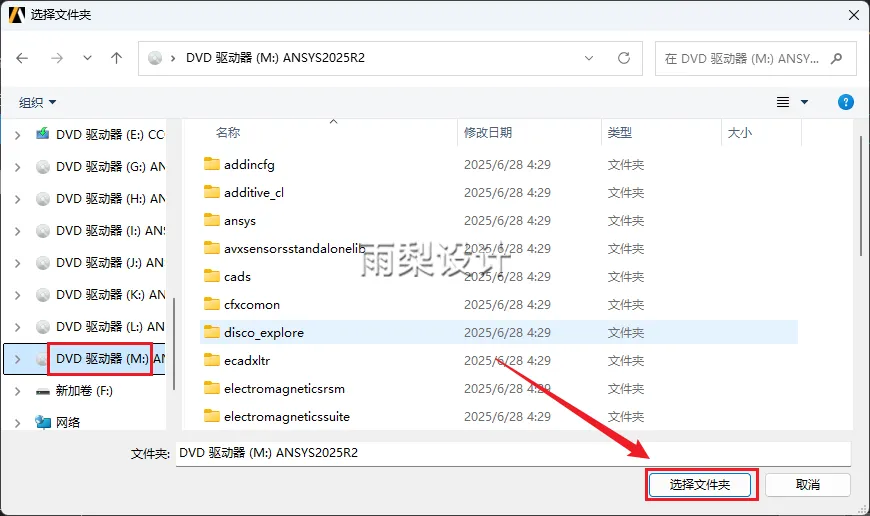
Task: Expand DVD 驱动器 (E:) tree node
Action: tap(17, 135)
